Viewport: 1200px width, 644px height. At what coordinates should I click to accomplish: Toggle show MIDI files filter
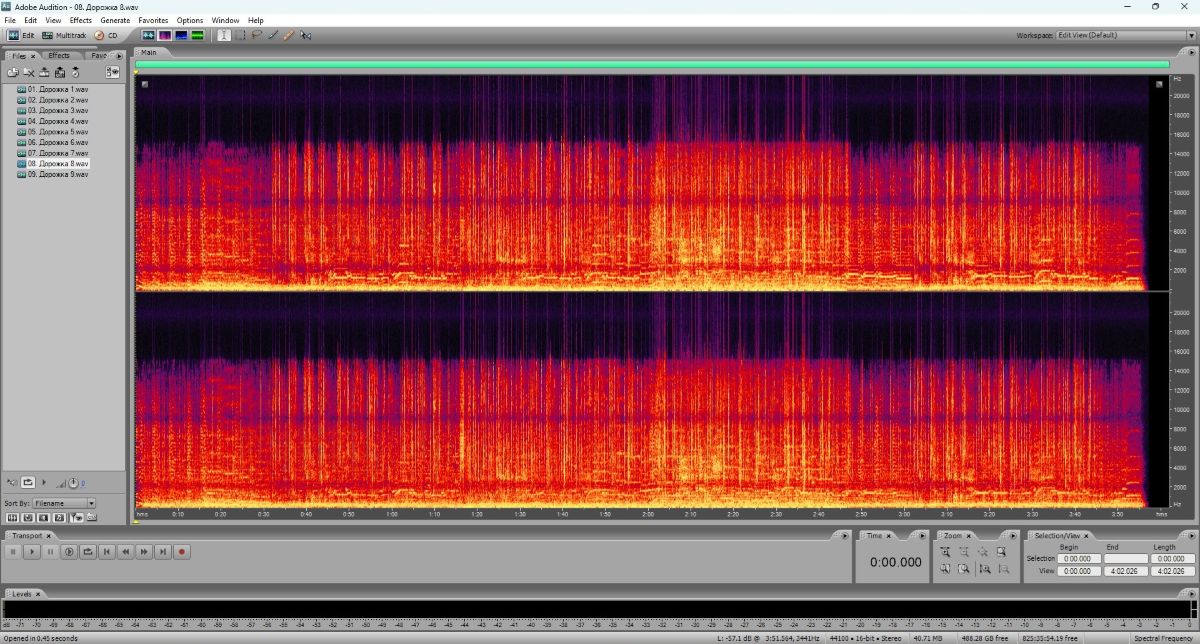click(59, 517)
